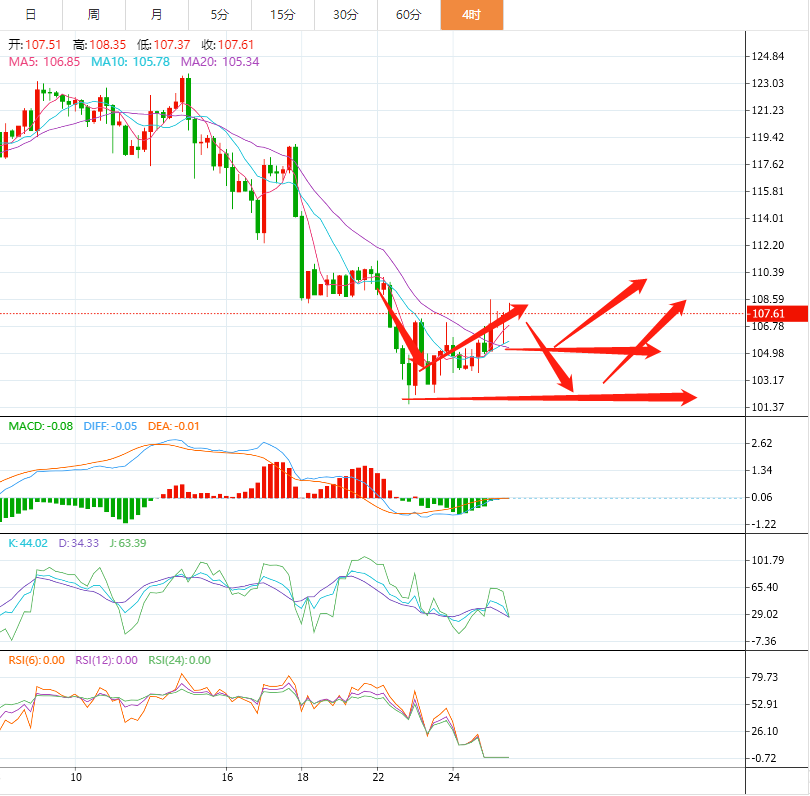Click the date label 24 on time axis

coord(454,777)
